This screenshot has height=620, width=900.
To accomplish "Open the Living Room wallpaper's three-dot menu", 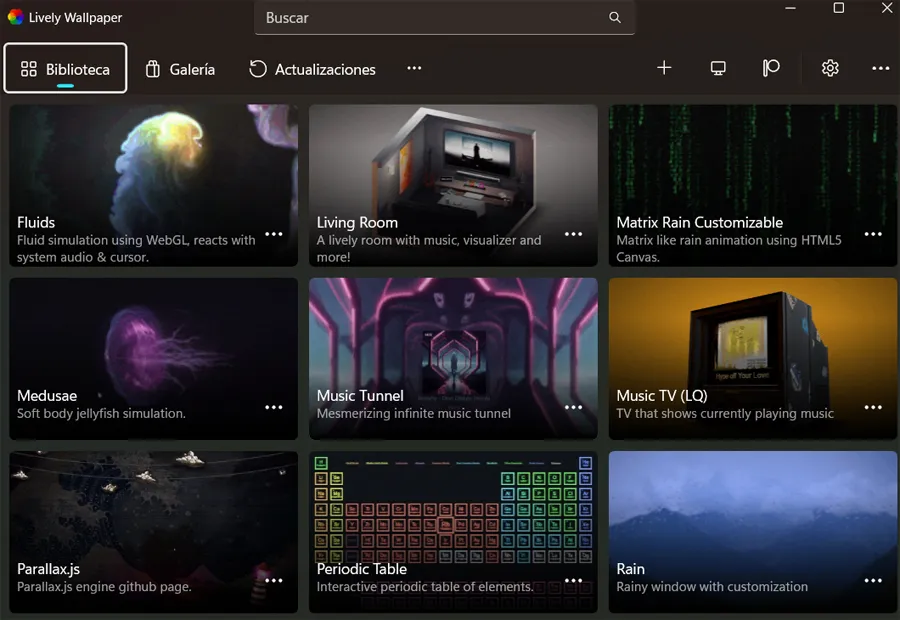I will pyautogui.click(x=573, y=234).
